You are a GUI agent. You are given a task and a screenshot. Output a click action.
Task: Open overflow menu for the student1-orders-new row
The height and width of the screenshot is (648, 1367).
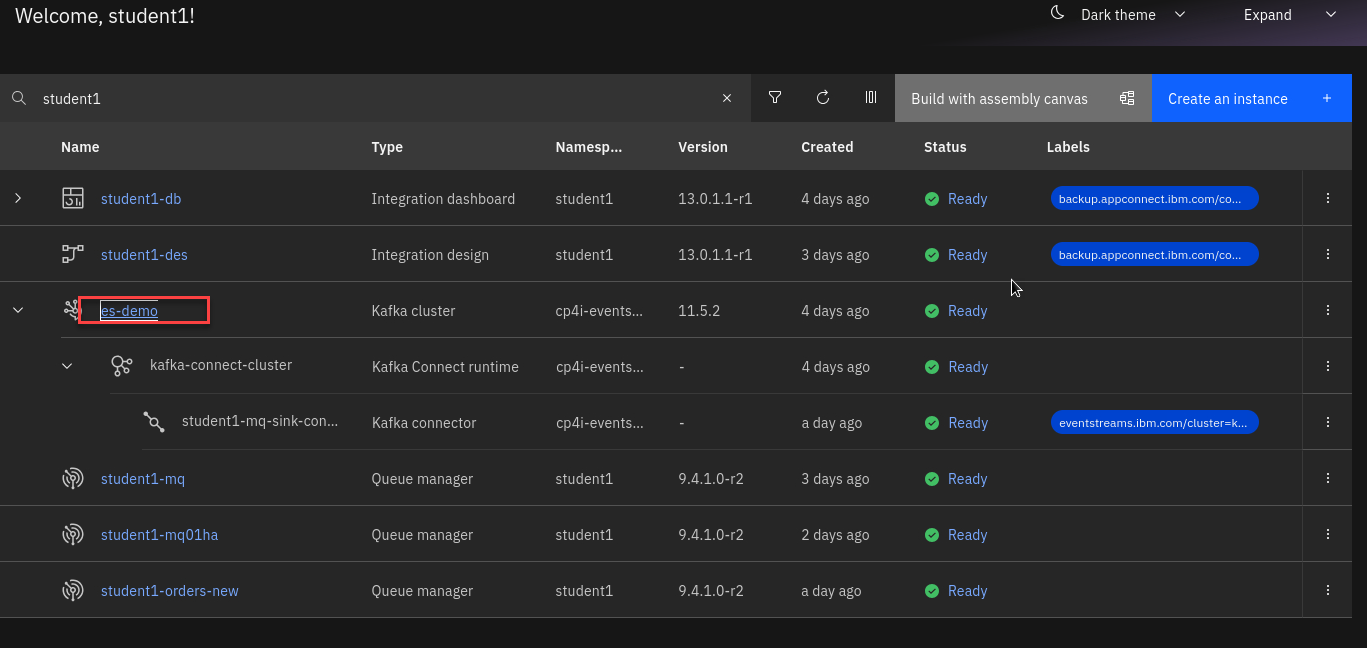tap(1328, 590)
